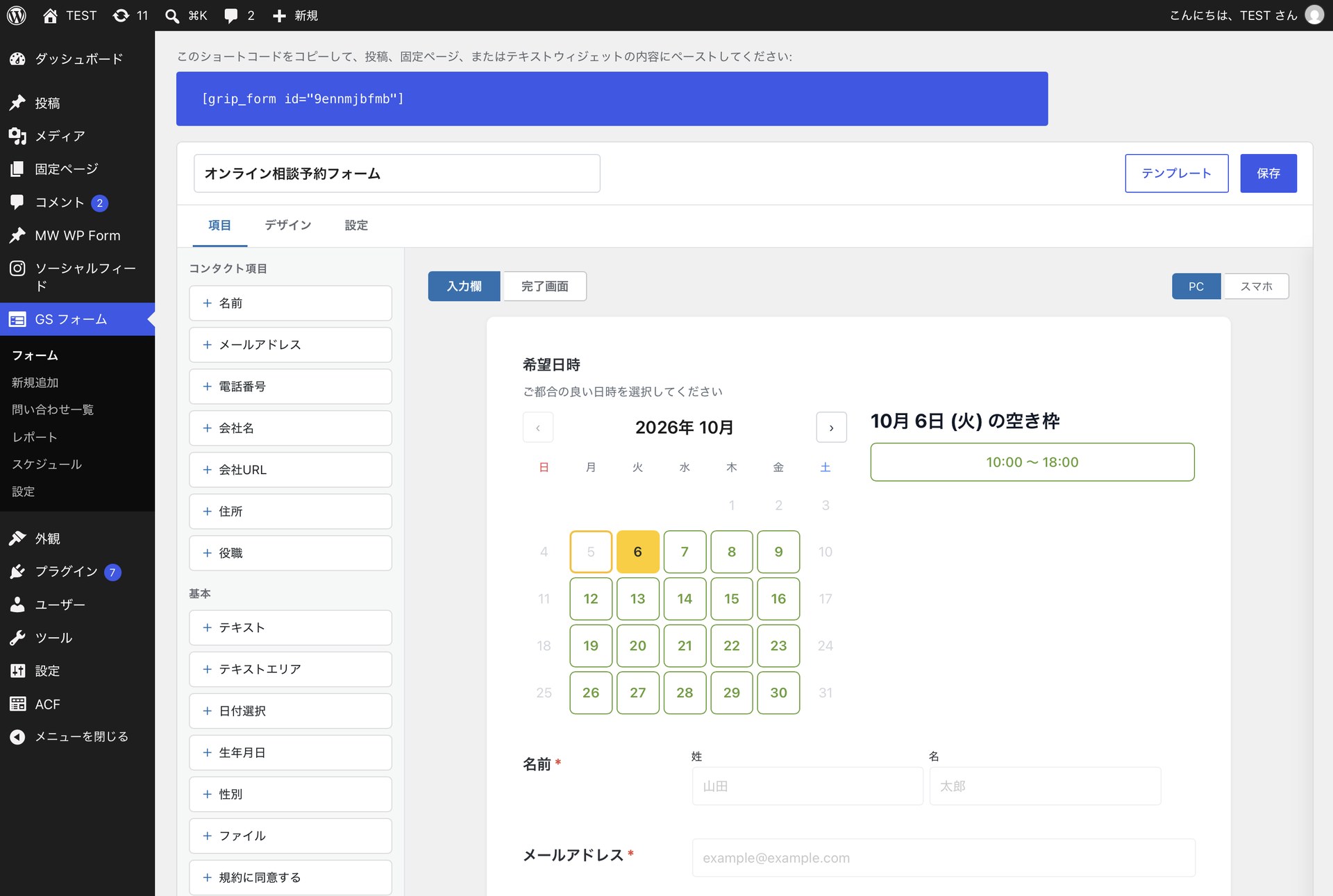Image resolution: width=1333 pixels, height=896 pixels.
Task: Go to the next calendar month
Action: point(831,428)
